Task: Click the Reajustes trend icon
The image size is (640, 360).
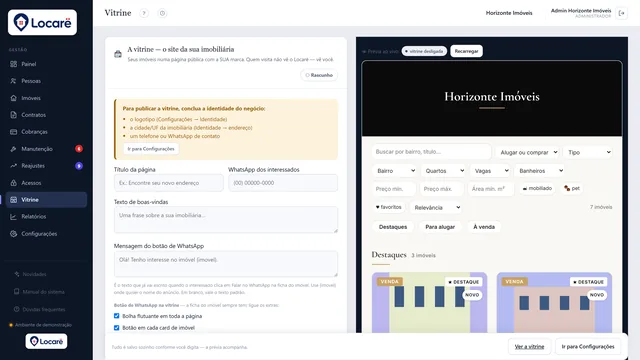Action: pos(13,166)
